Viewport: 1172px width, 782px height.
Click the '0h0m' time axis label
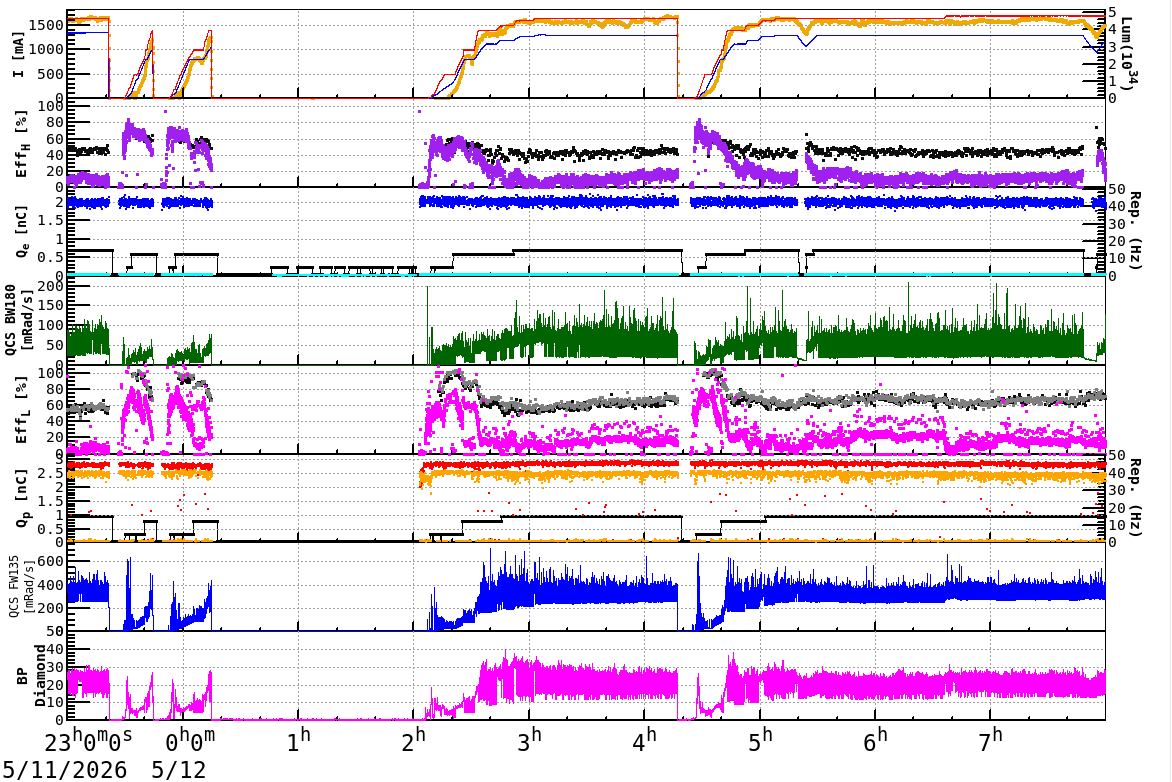point(190,741)
